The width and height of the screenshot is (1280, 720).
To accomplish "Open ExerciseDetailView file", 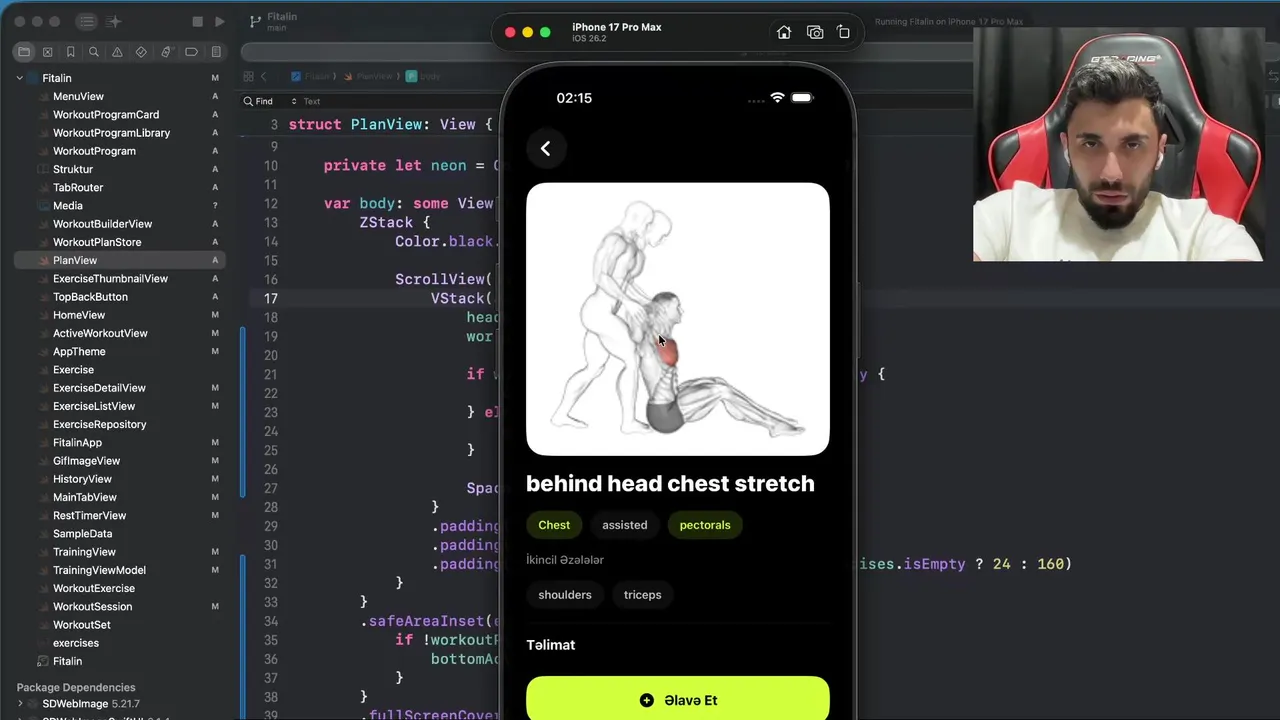I will point(99,388).
